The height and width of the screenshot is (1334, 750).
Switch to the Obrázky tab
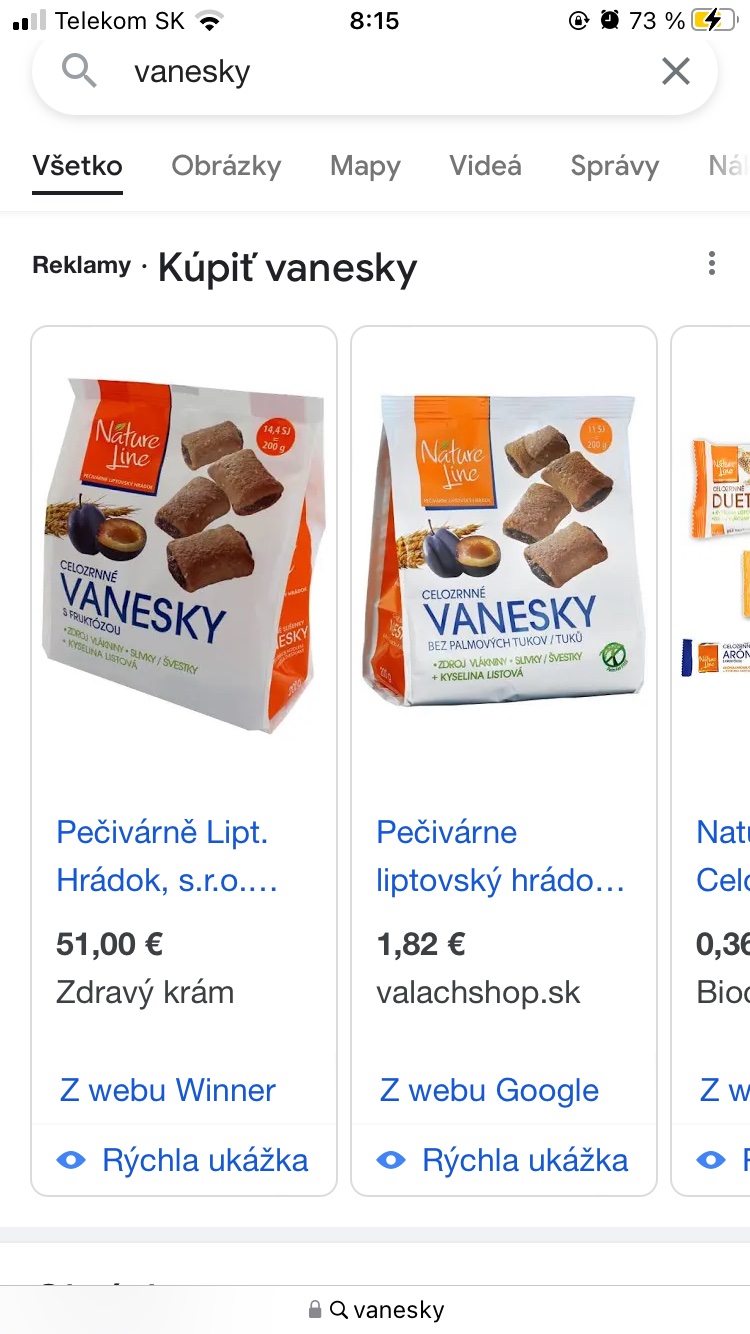click(226, 166)
